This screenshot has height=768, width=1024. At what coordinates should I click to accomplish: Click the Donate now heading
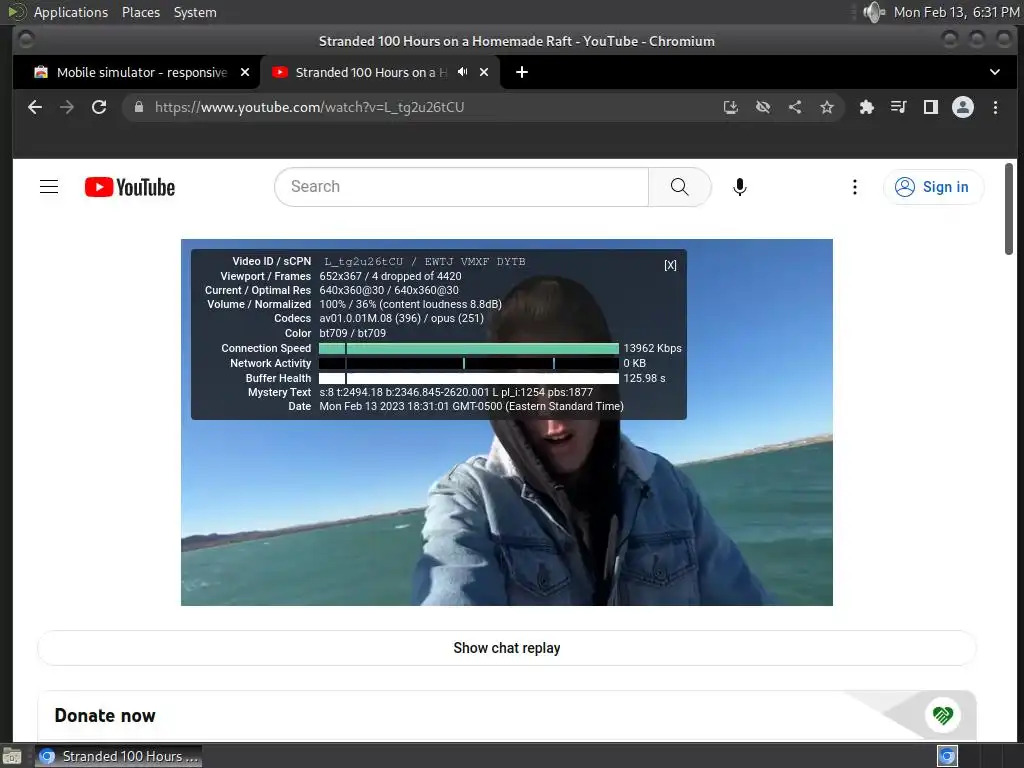click(105, 716)
